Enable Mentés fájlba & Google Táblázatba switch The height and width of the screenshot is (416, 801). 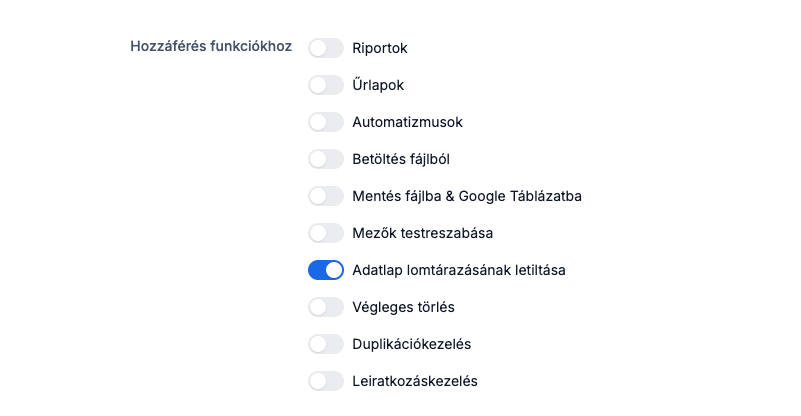[x=326, y=196]
